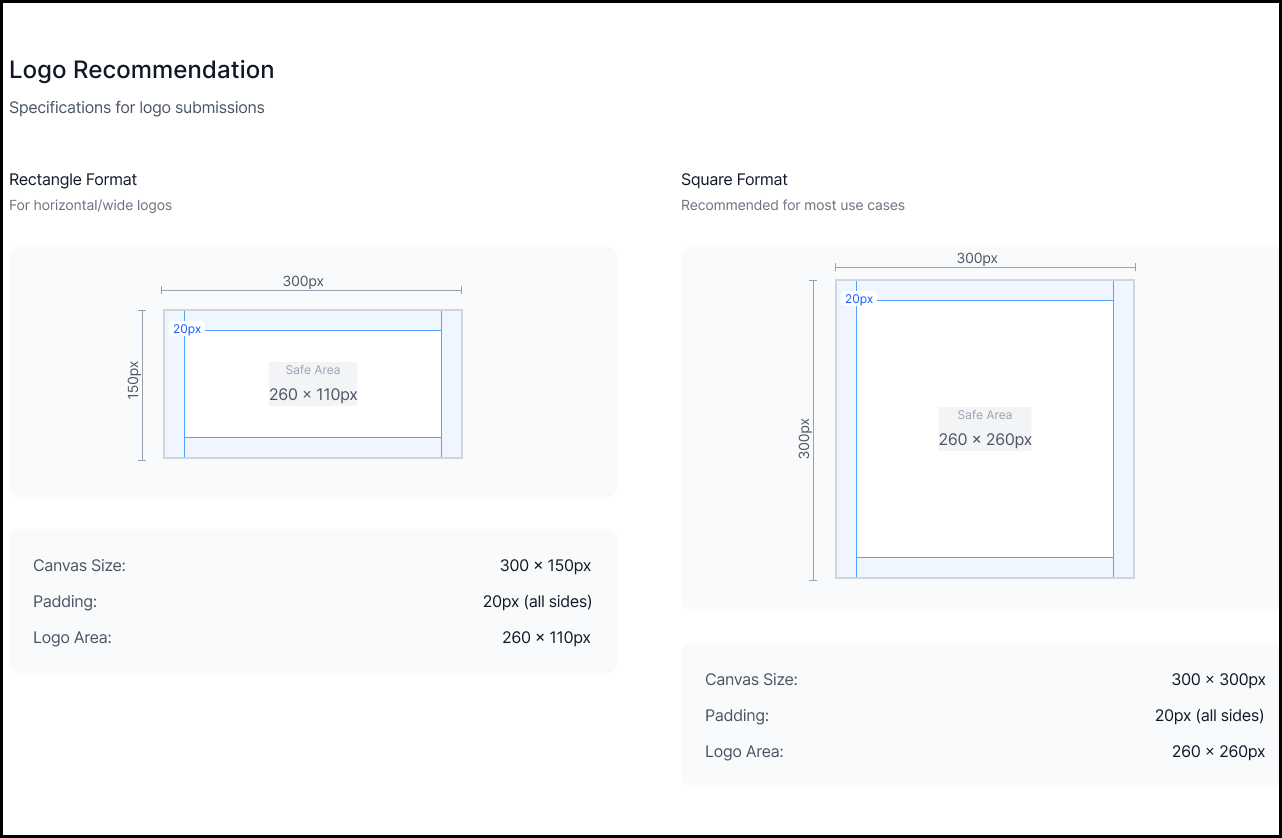Select the Rectangle Format section title
This screenshot has width=1282, height=838.
click(73, 180)
